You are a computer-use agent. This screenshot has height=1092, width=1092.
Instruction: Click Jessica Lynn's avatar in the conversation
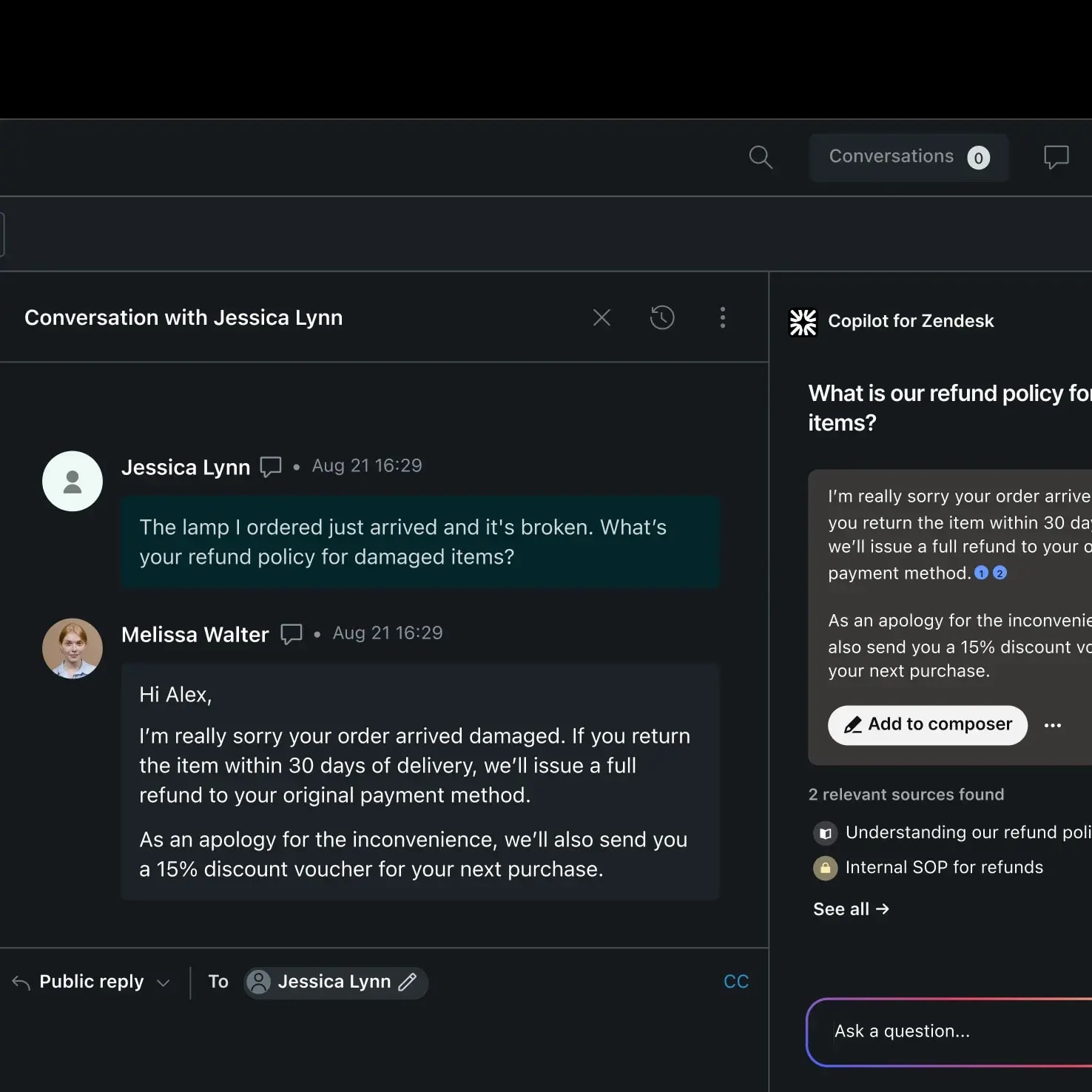pyautogui.click(x=73, y=482)
